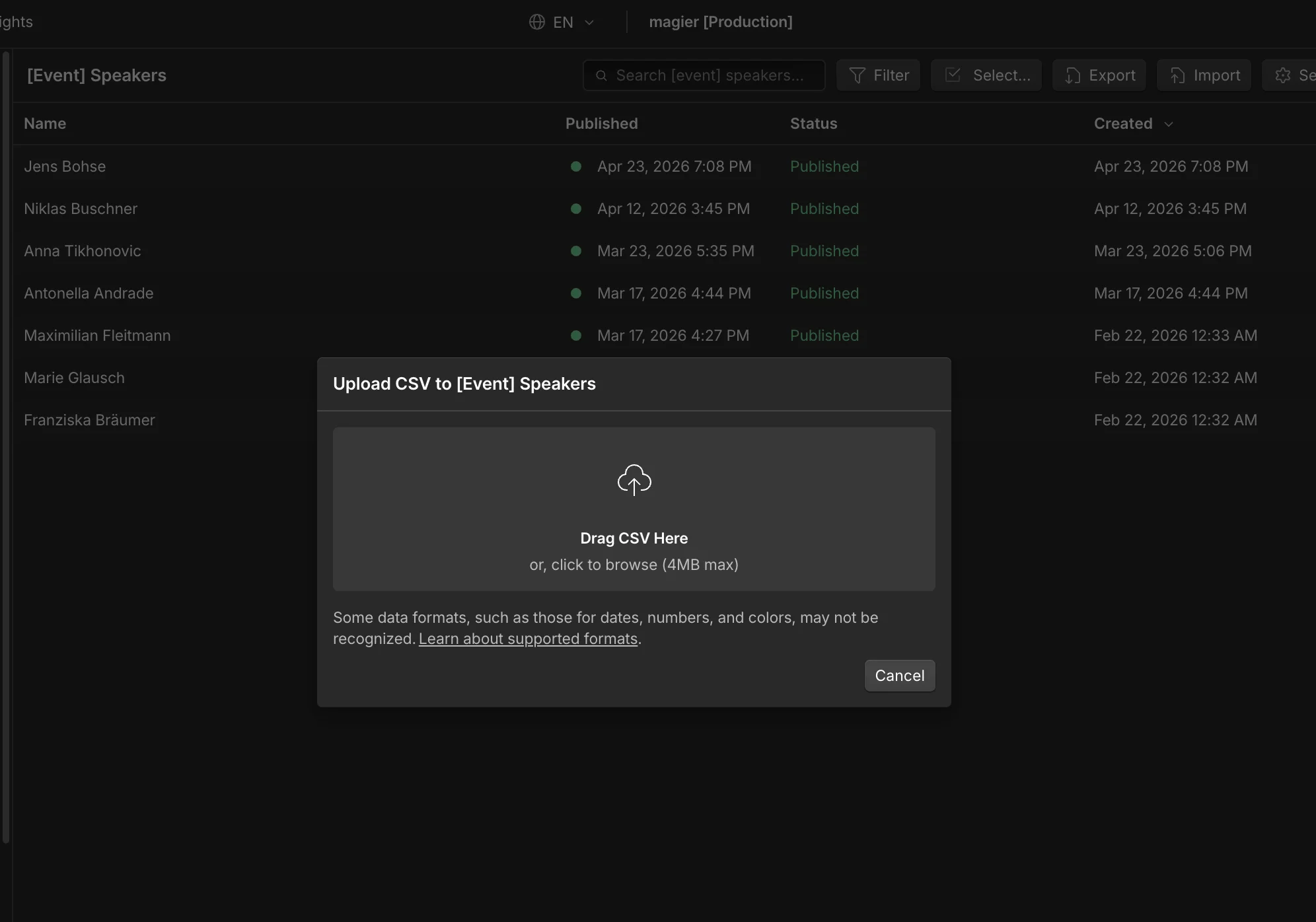This screenshot has width=1316, height=922.
Task: Click the cloud upload icon
Action: pyautogui.click(x=634, y=480)
